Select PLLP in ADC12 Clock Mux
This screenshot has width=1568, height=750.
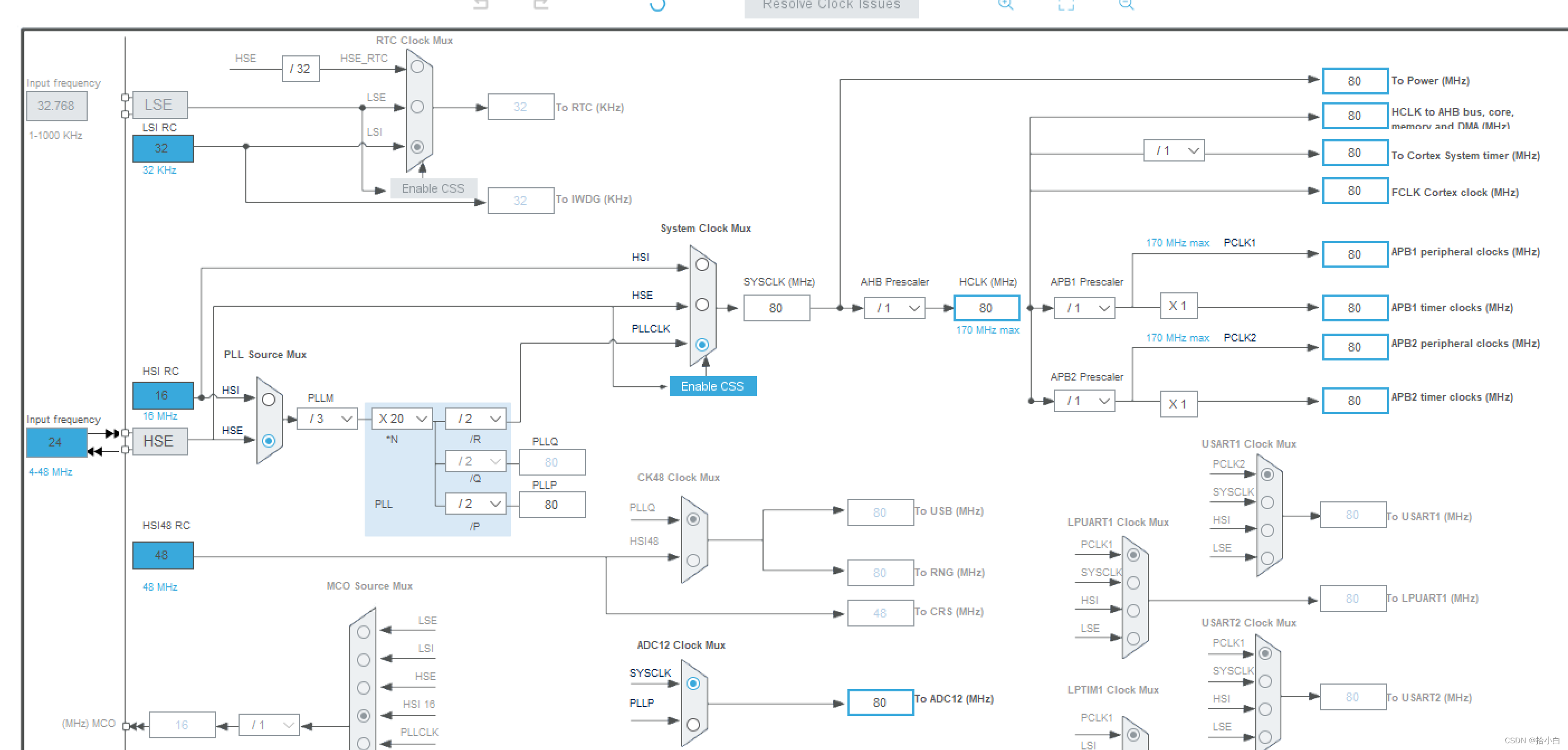pos(693,724)
